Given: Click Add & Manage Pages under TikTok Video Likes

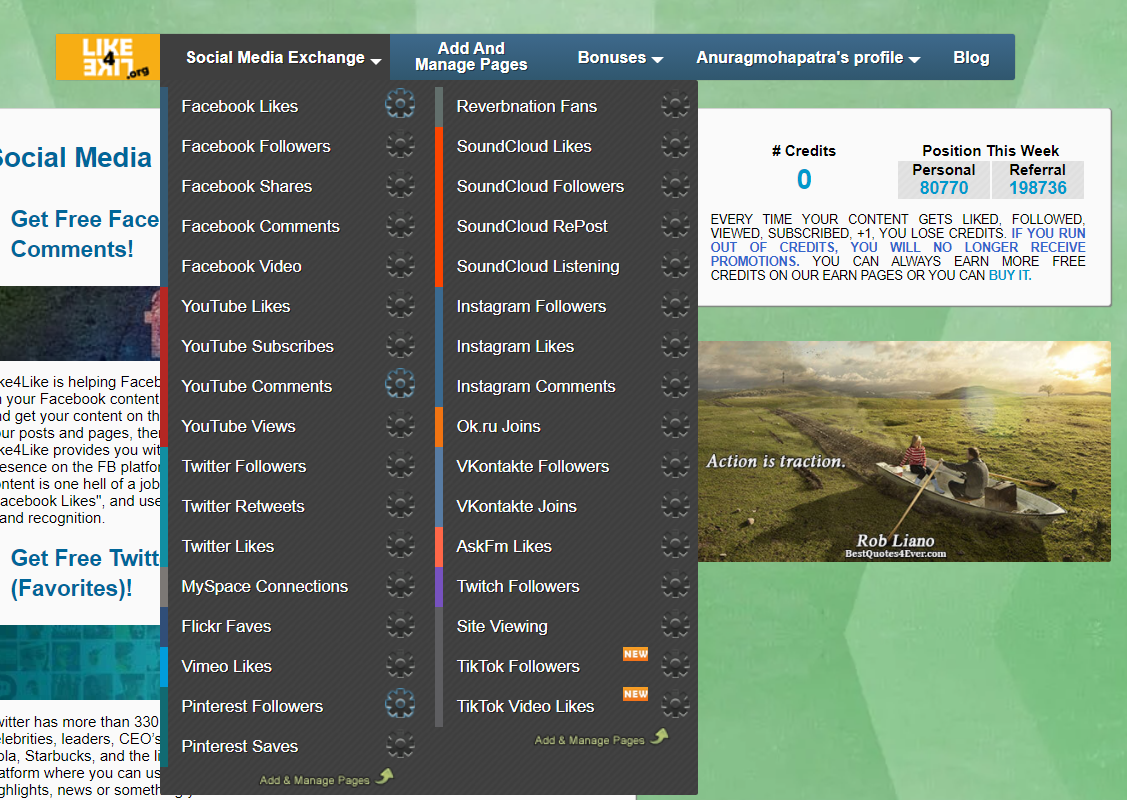Looking at the screenshot, I should tap(601, 739).
